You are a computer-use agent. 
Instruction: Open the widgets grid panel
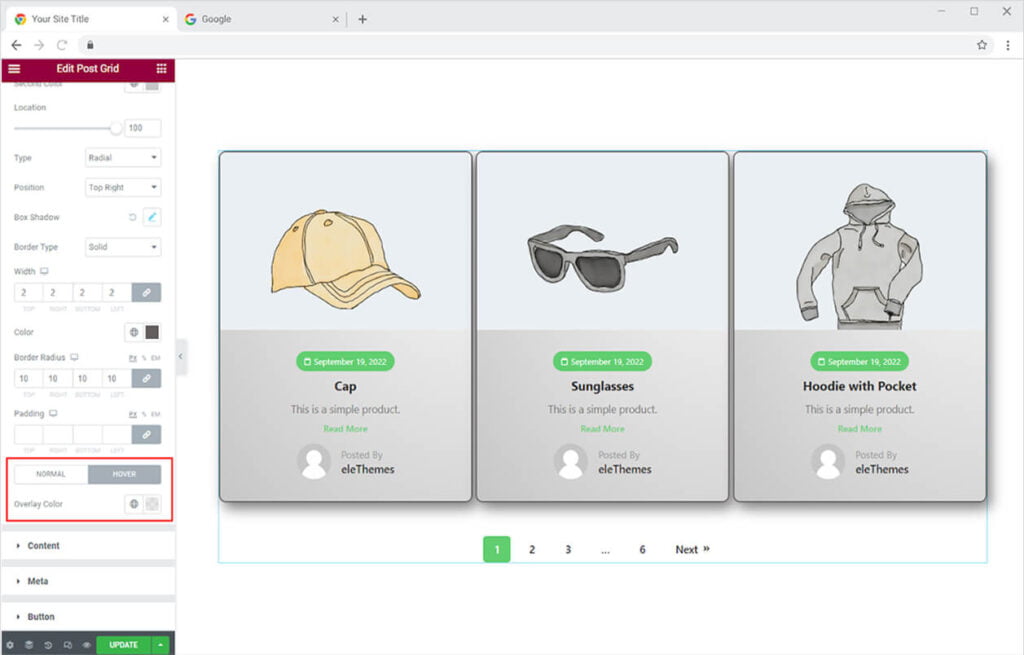pyautogui.click(x=161, y=69)
